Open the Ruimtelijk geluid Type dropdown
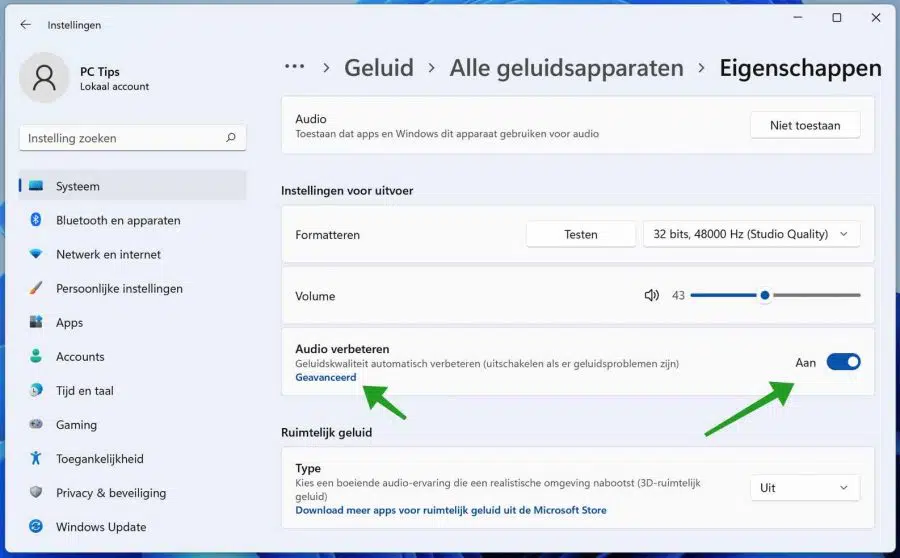This screenshot has height=558, width=900. [805, 488]
